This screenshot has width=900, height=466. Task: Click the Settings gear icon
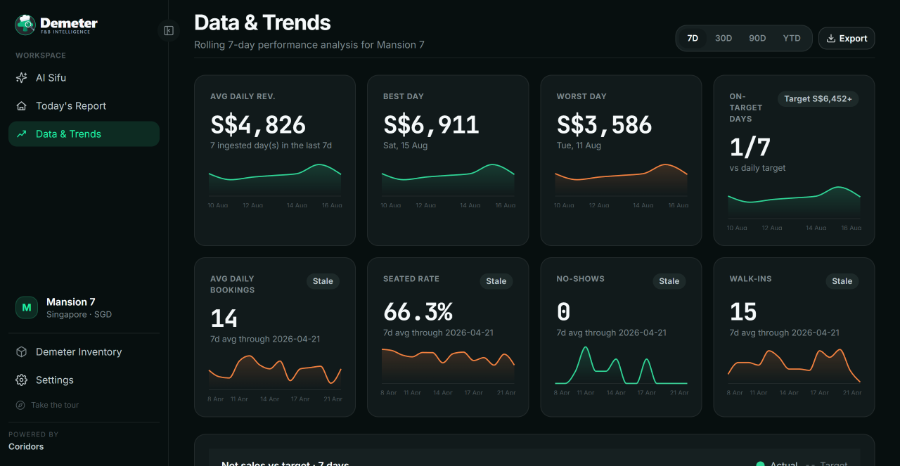21,380
